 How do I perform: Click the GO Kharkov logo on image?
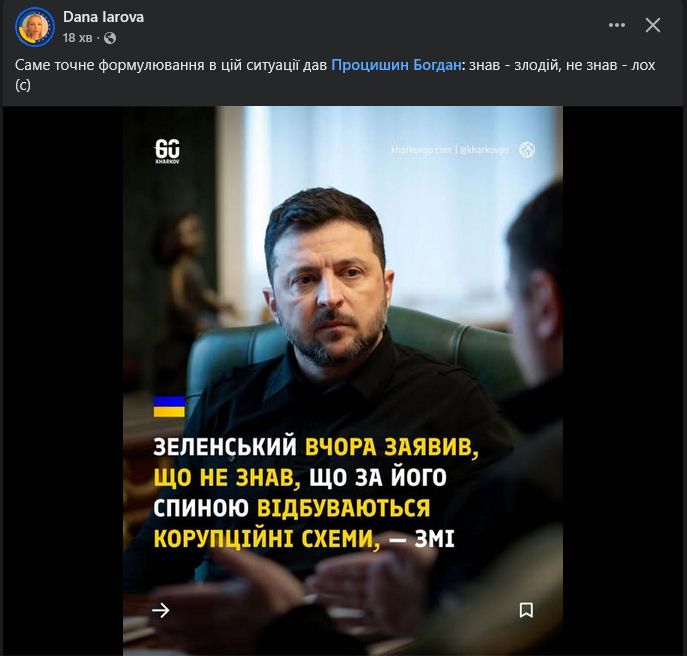[167, 151]
